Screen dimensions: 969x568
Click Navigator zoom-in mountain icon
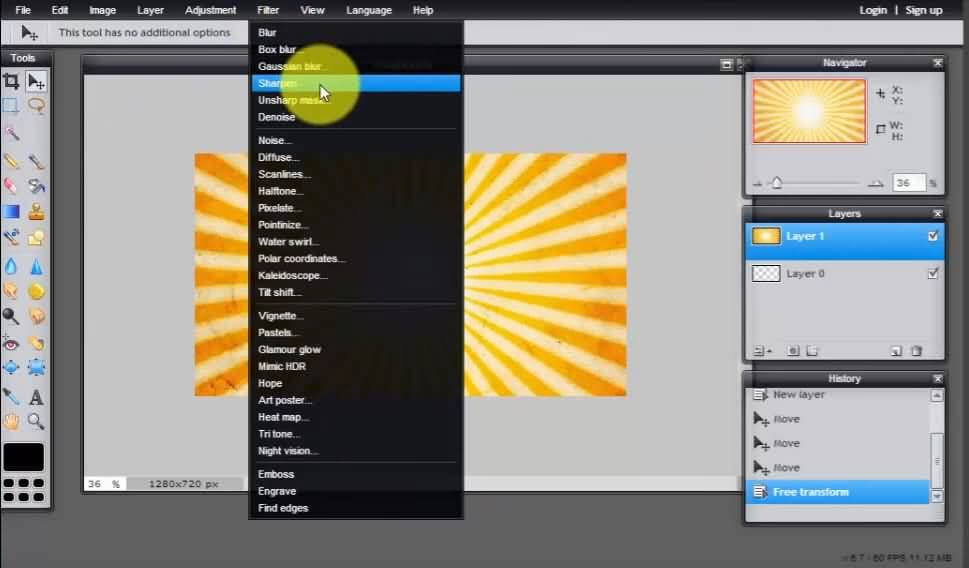(x=875, y=183)
